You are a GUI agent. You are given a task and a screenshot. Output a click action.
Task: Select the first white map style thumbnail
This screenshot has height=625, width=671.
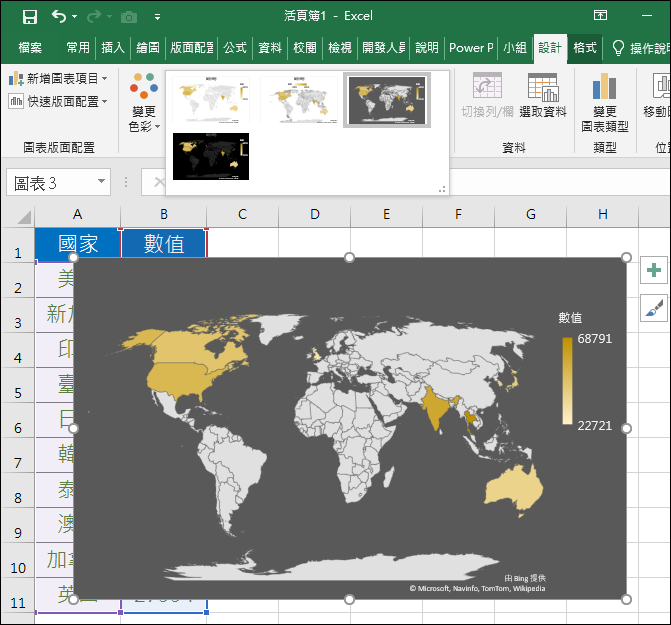pyautogui.click(x=211, y=99)
